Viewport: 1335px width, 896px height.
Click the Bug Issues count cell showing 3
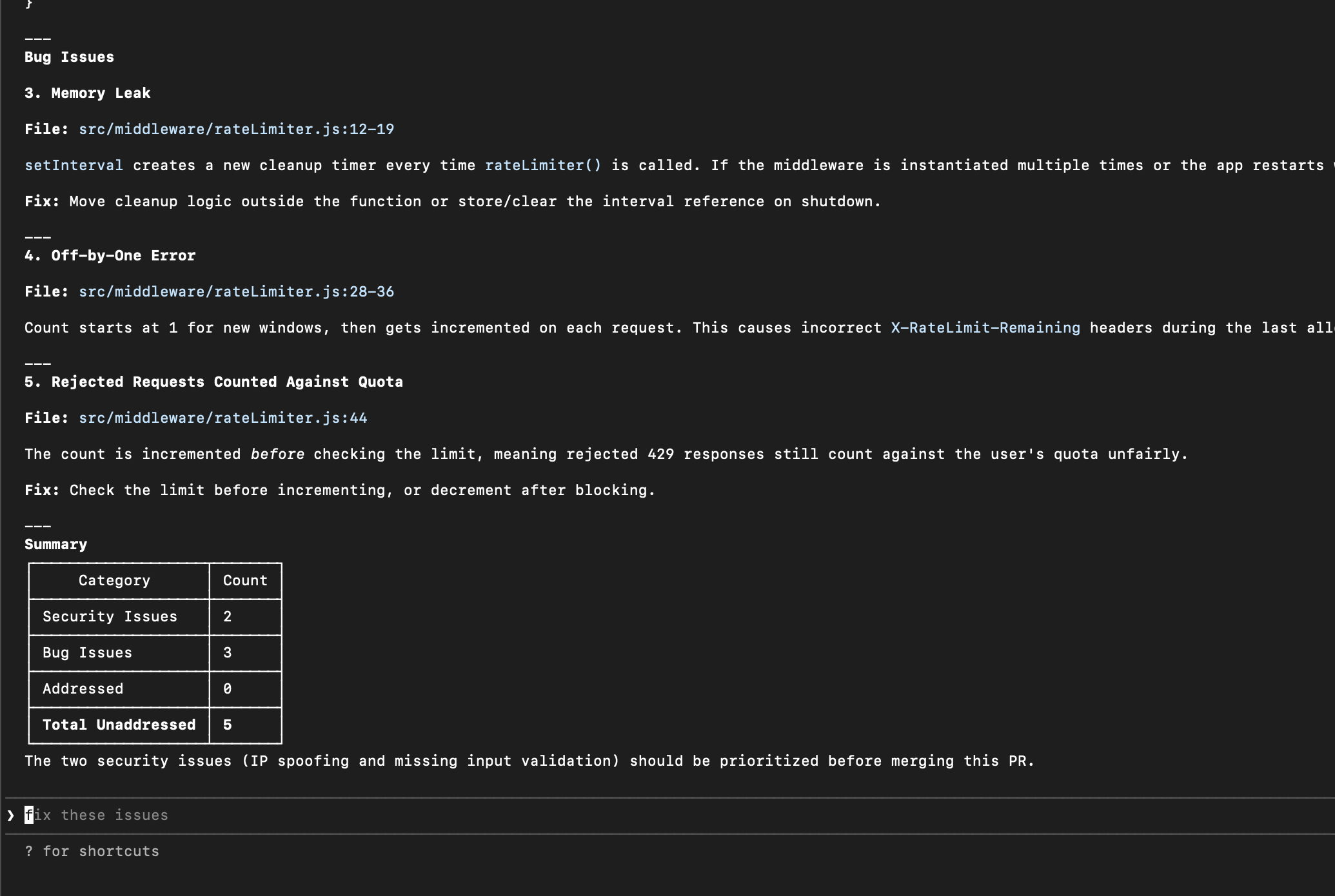point(227,653)
